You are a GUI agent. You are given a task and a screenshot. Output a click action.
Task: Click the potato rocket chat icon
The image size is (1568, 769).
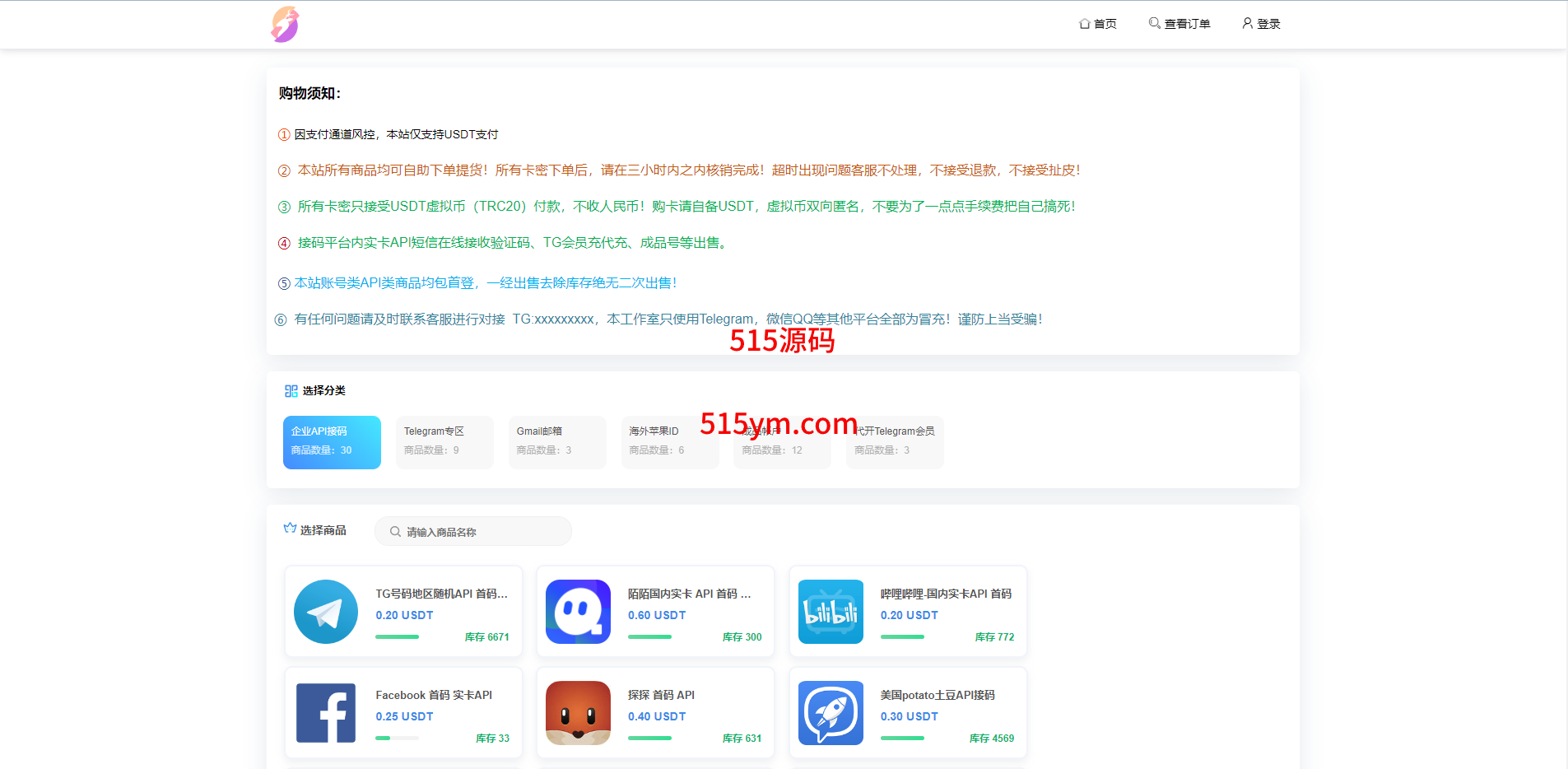pos(831,713)
